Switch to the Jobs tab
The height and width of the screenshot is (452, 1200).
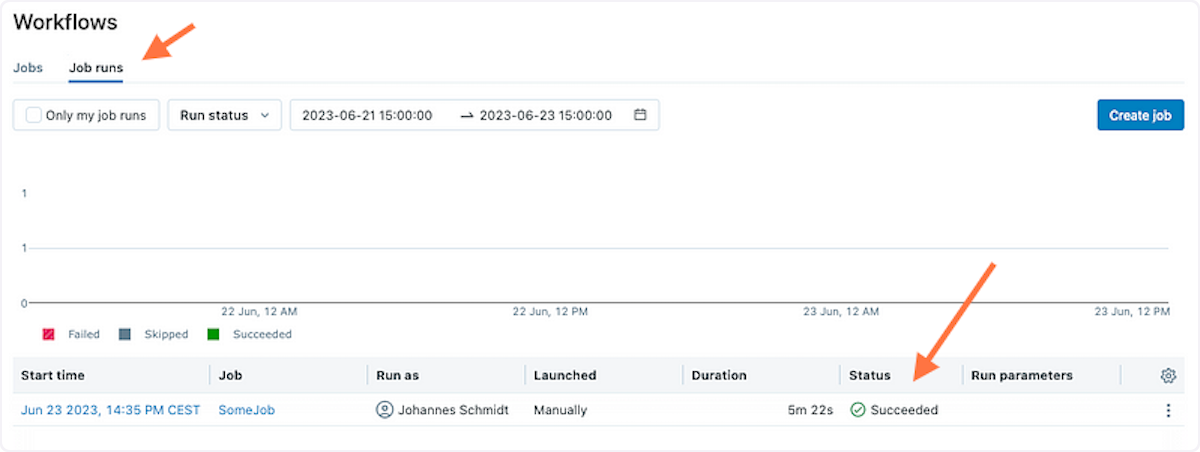(x=28, y=68)
